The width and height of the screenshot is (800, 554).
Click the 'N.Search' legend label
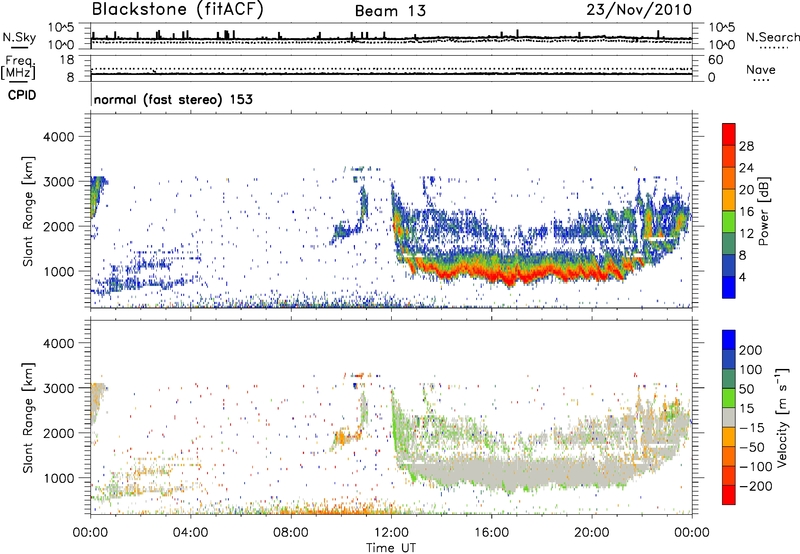click(772, 37)
